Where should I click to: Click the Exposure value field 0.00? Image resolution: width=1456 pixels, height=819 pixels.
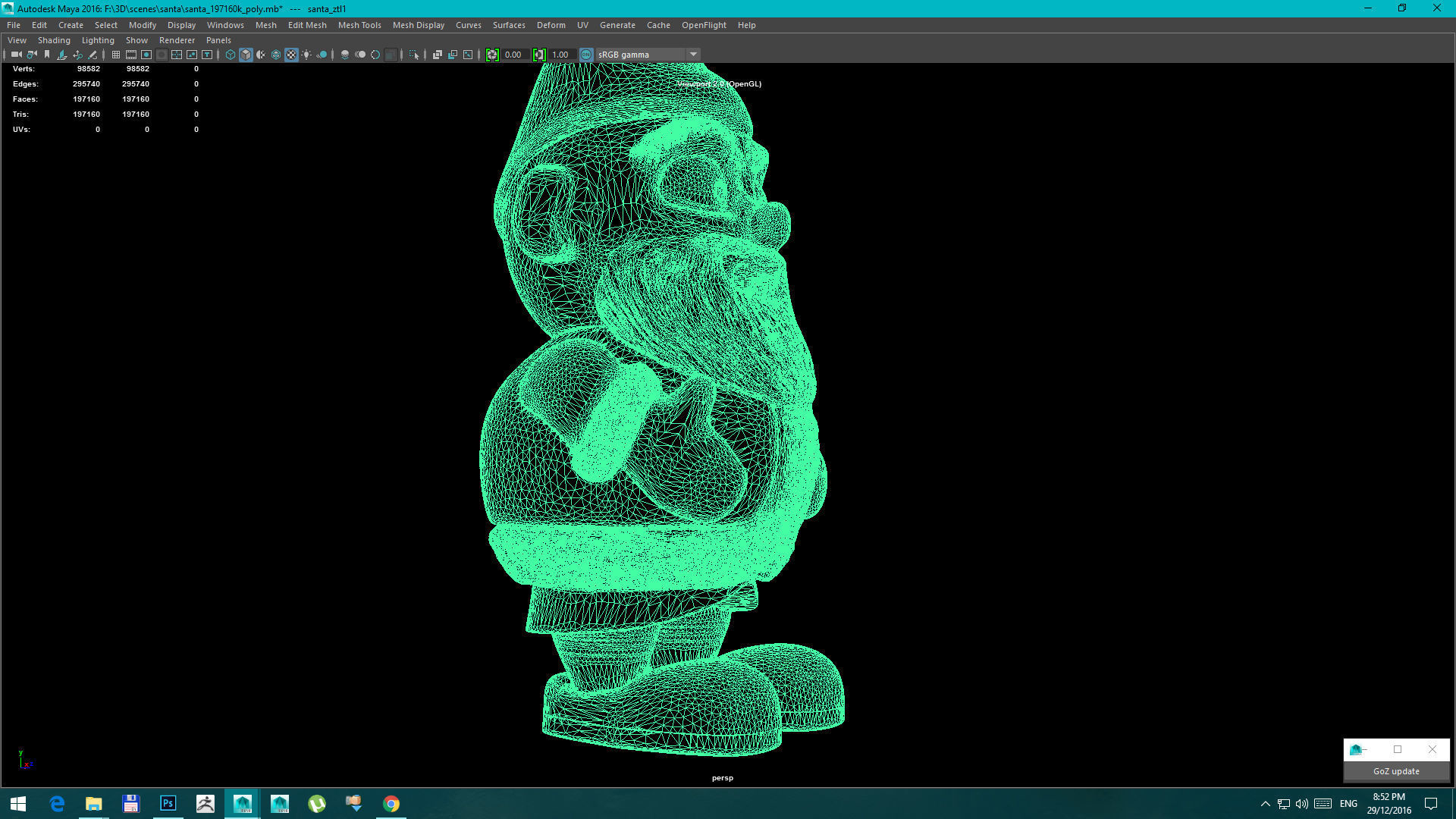pyautogui.click(x=516, y=55)
